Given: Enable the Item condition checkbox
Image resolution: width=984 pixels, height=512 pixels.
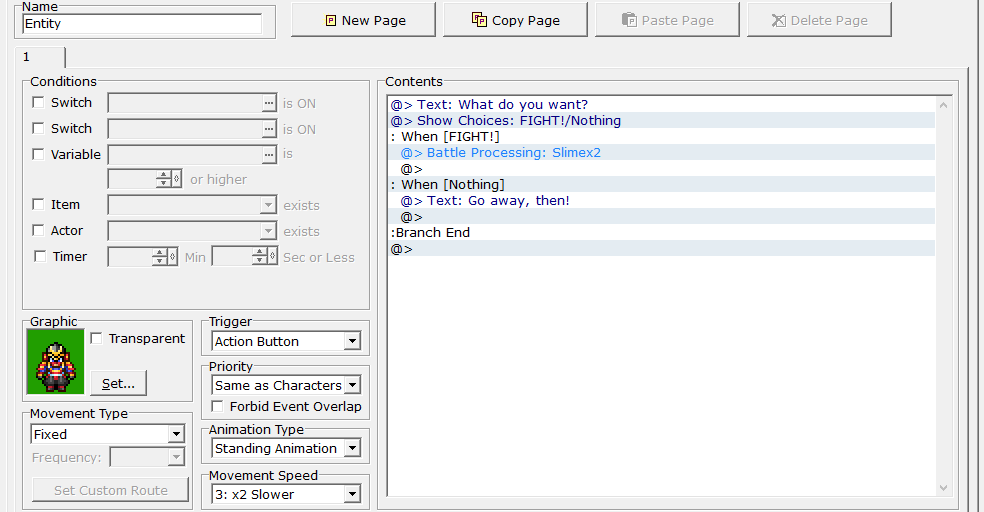Looking at the screenshot, I should coord(39,205).
